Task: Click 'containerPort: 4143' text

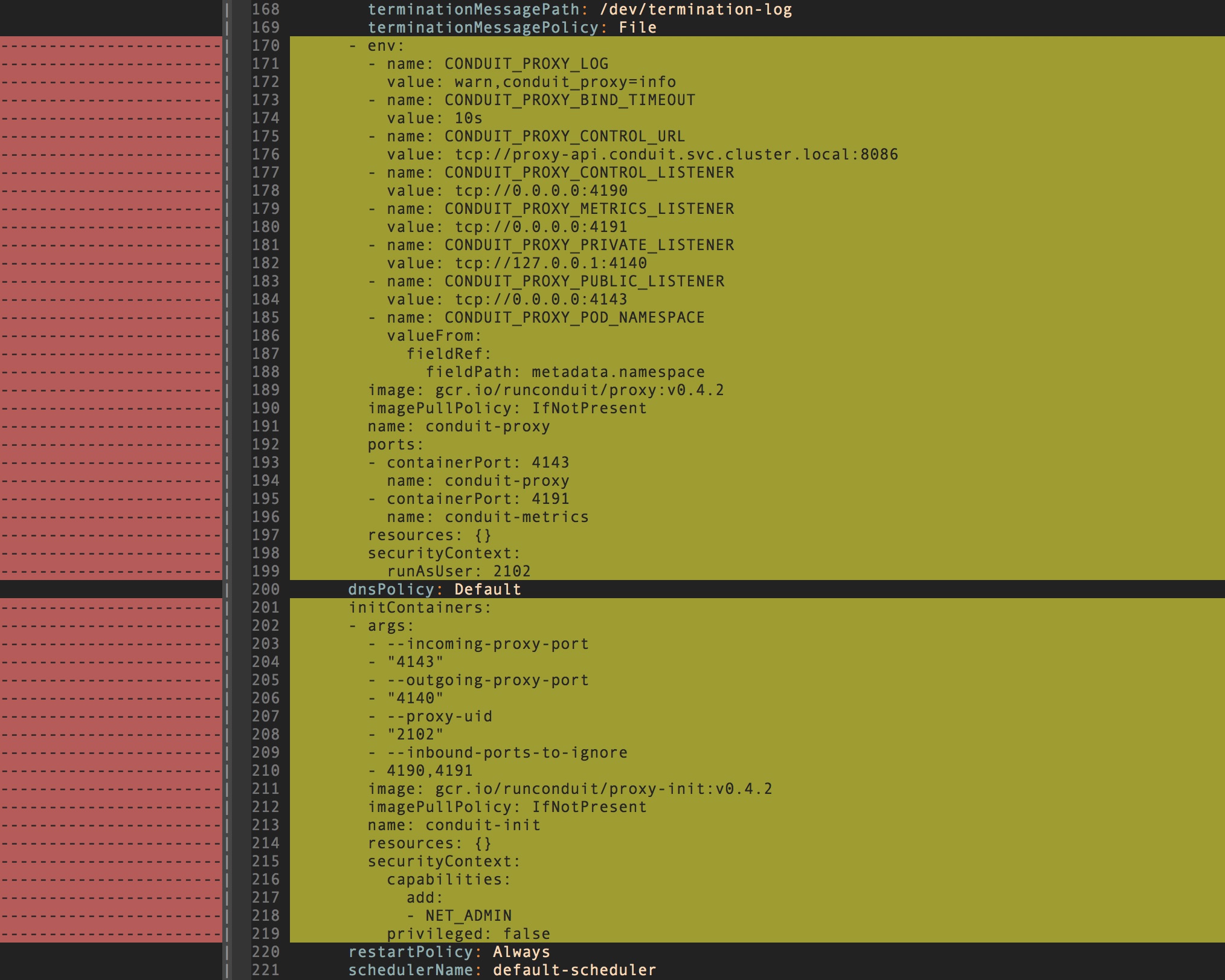Action: click(478, 463)
